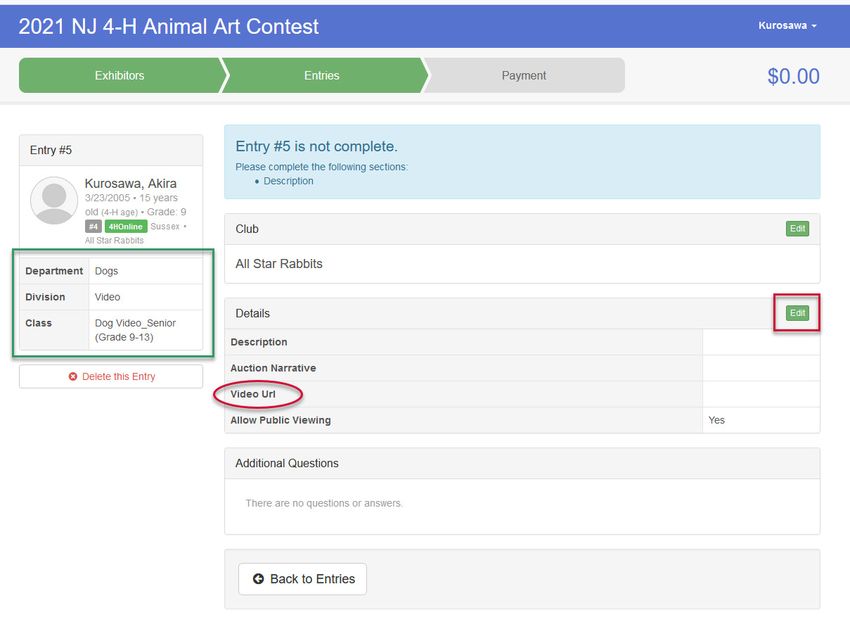Click the 2021 NJ 4-H Animal Art Contest title
The width and height of the screenshot is (850, 622).
coord(169,27)
